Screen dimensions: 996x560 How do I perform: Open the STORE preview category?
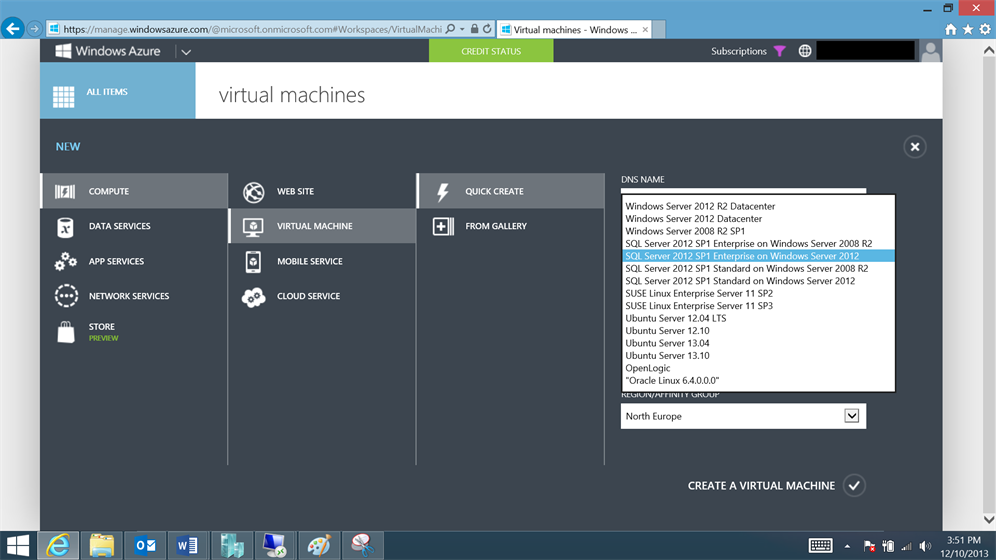[135, 331]
